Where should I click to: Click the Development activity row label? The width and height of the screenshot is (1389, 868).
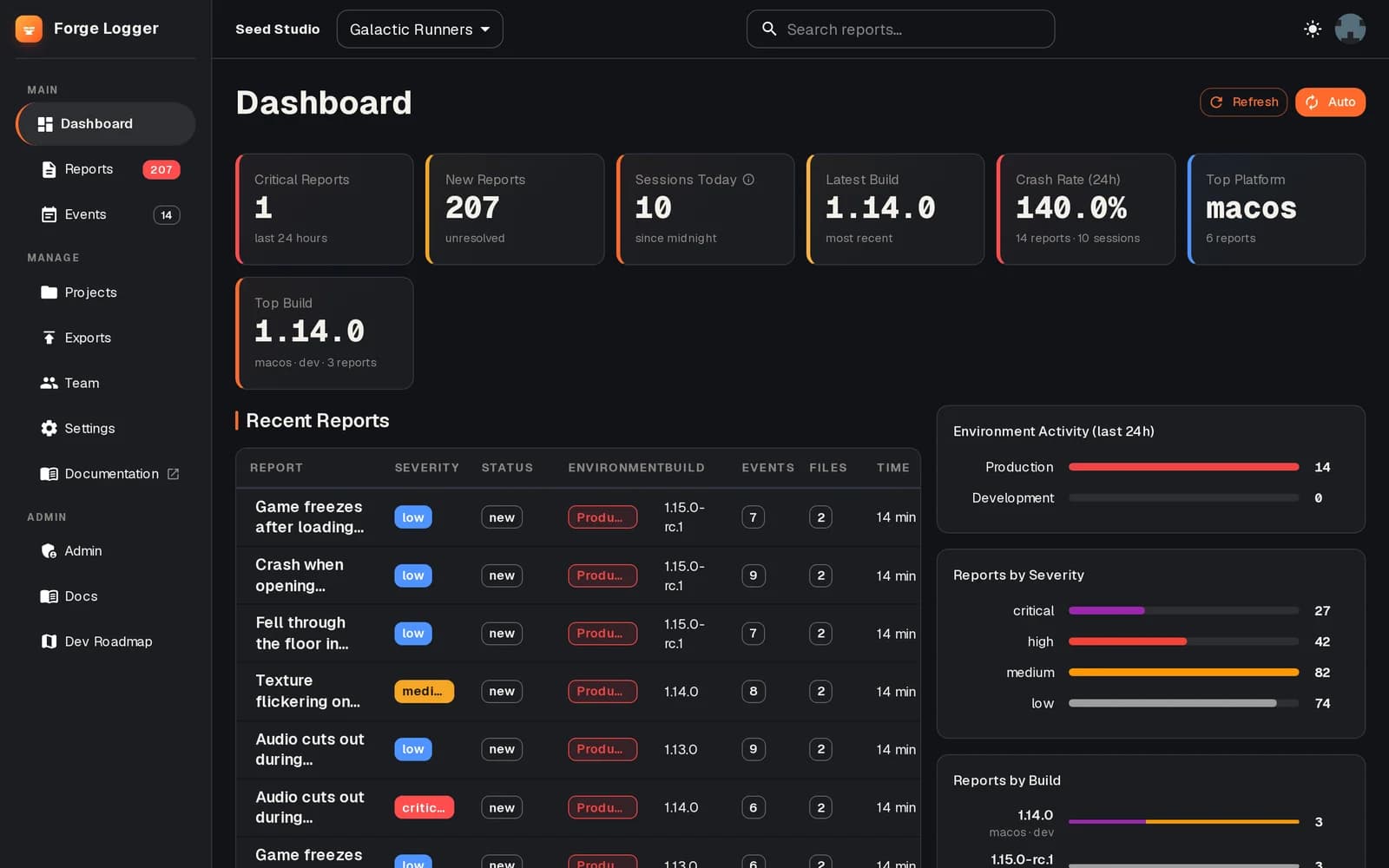[1012, 498]
